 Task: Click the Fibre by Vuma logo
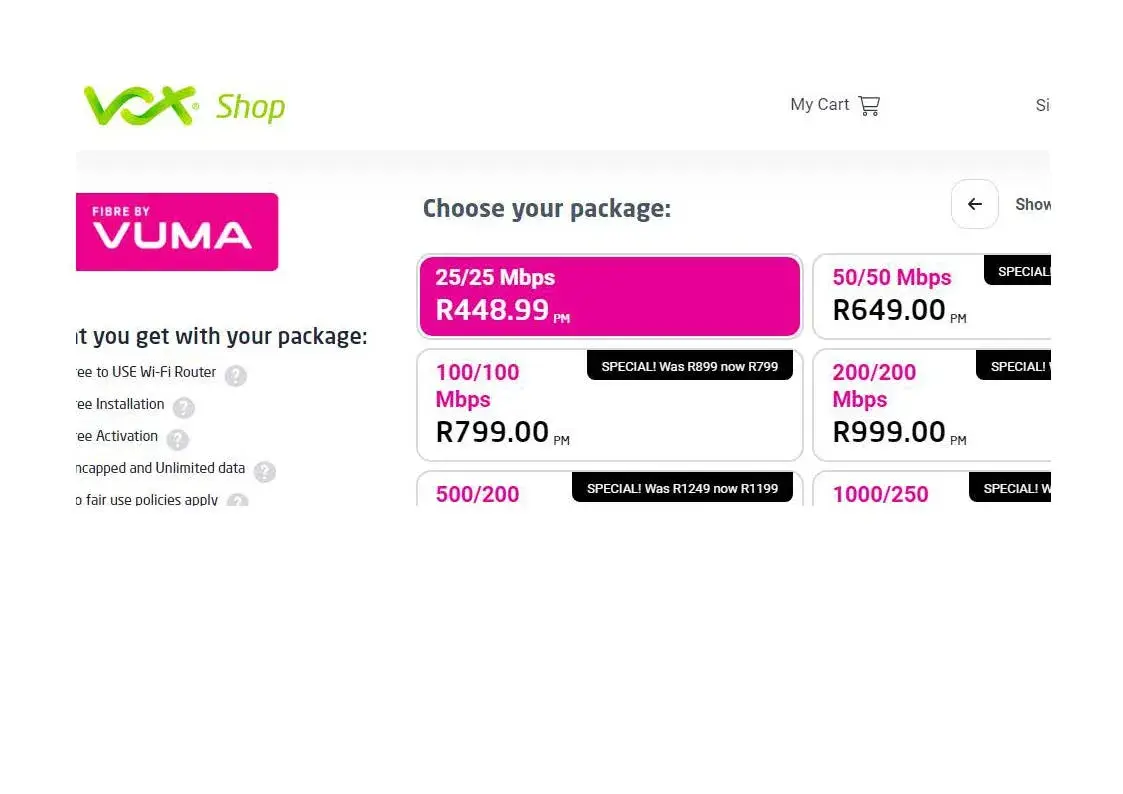click(177, 232)
